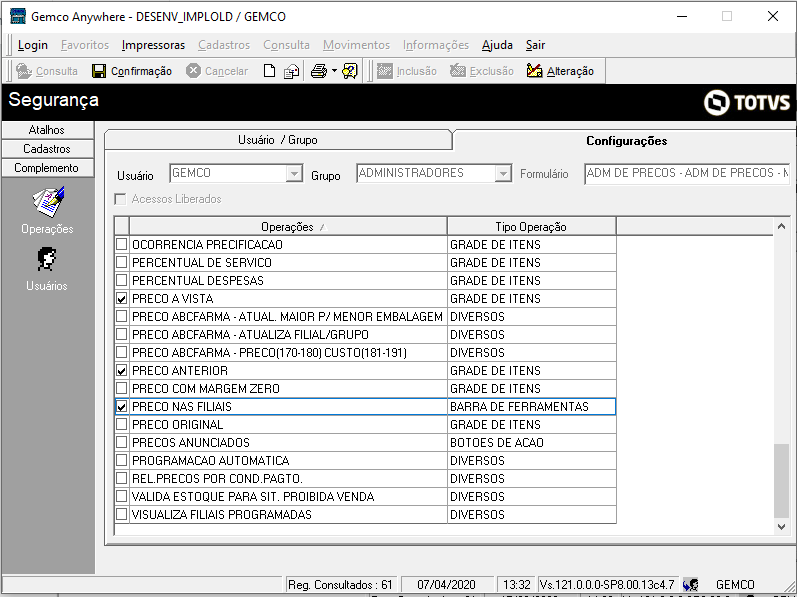Click the Cancelar toolbar button

217,71
